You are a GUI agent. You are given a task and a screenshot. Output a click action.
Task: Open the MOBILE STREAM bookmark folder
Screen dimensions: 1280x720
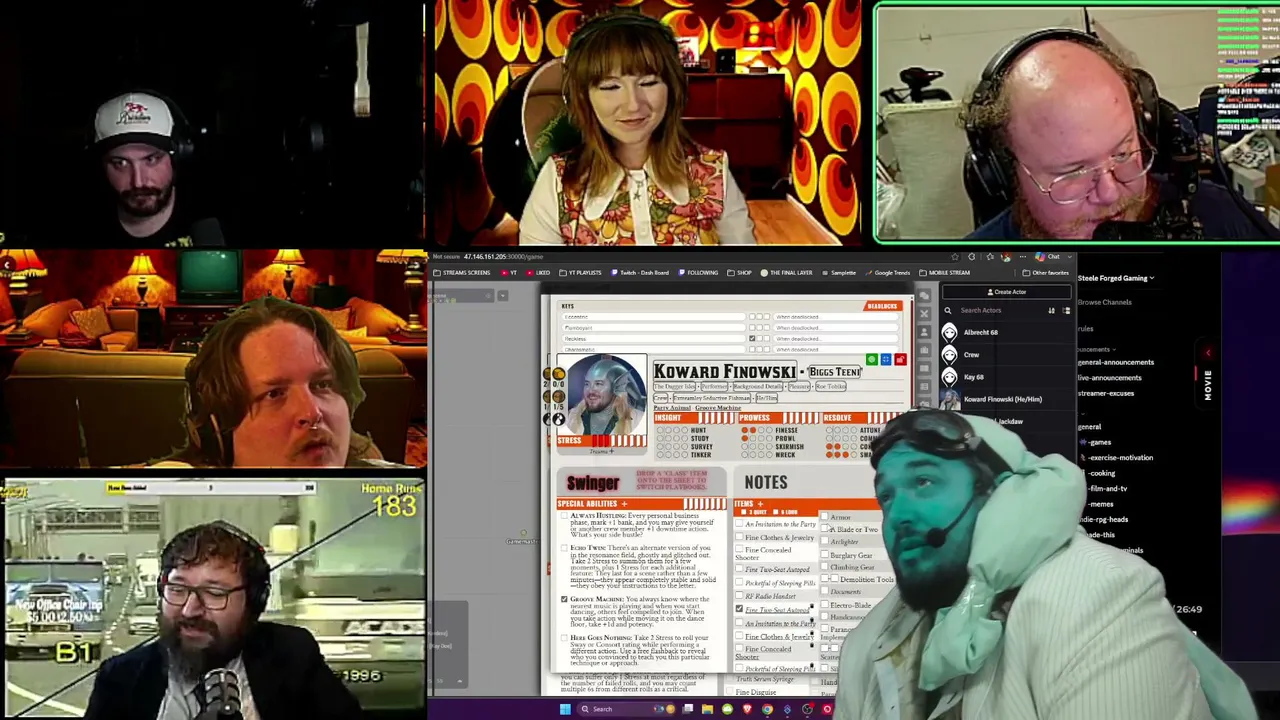tap(944, 273)
